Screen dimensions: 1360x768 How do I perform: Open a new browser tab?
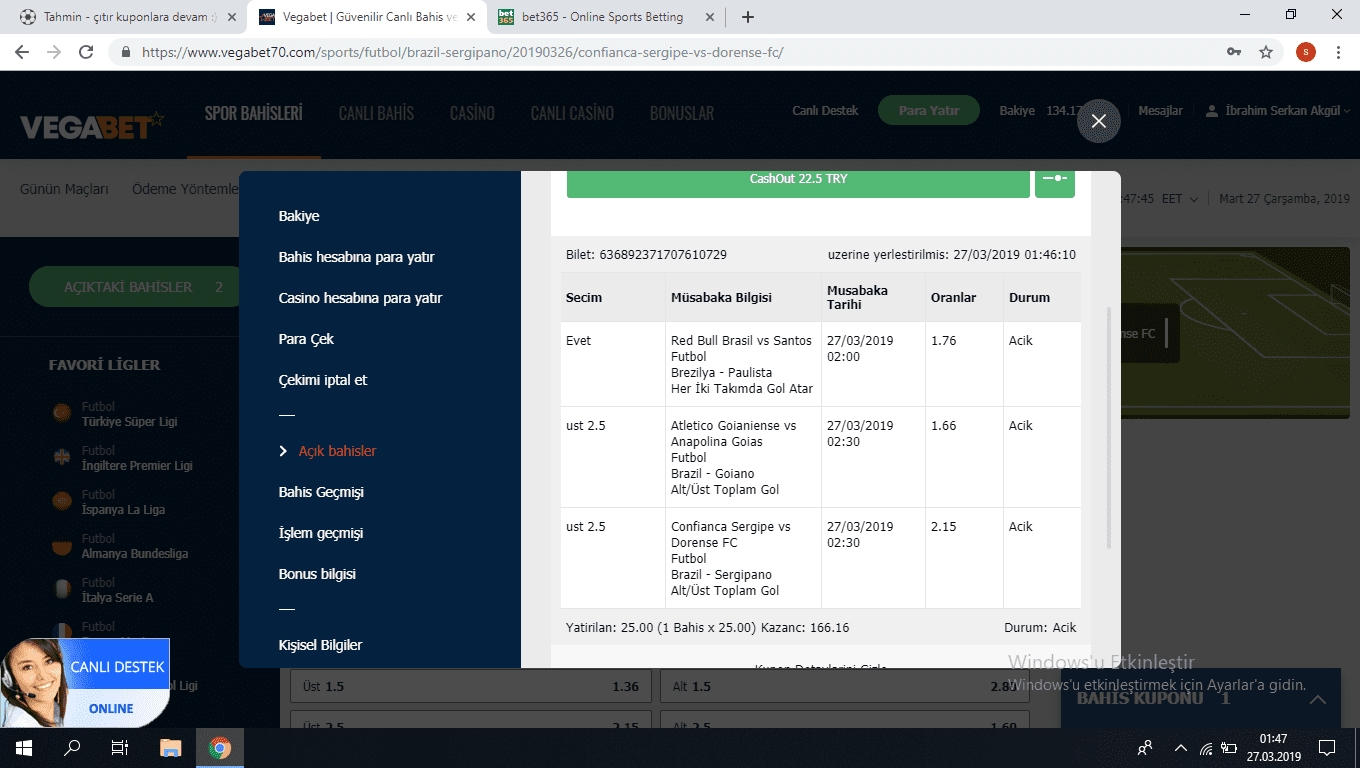(748, 17)
